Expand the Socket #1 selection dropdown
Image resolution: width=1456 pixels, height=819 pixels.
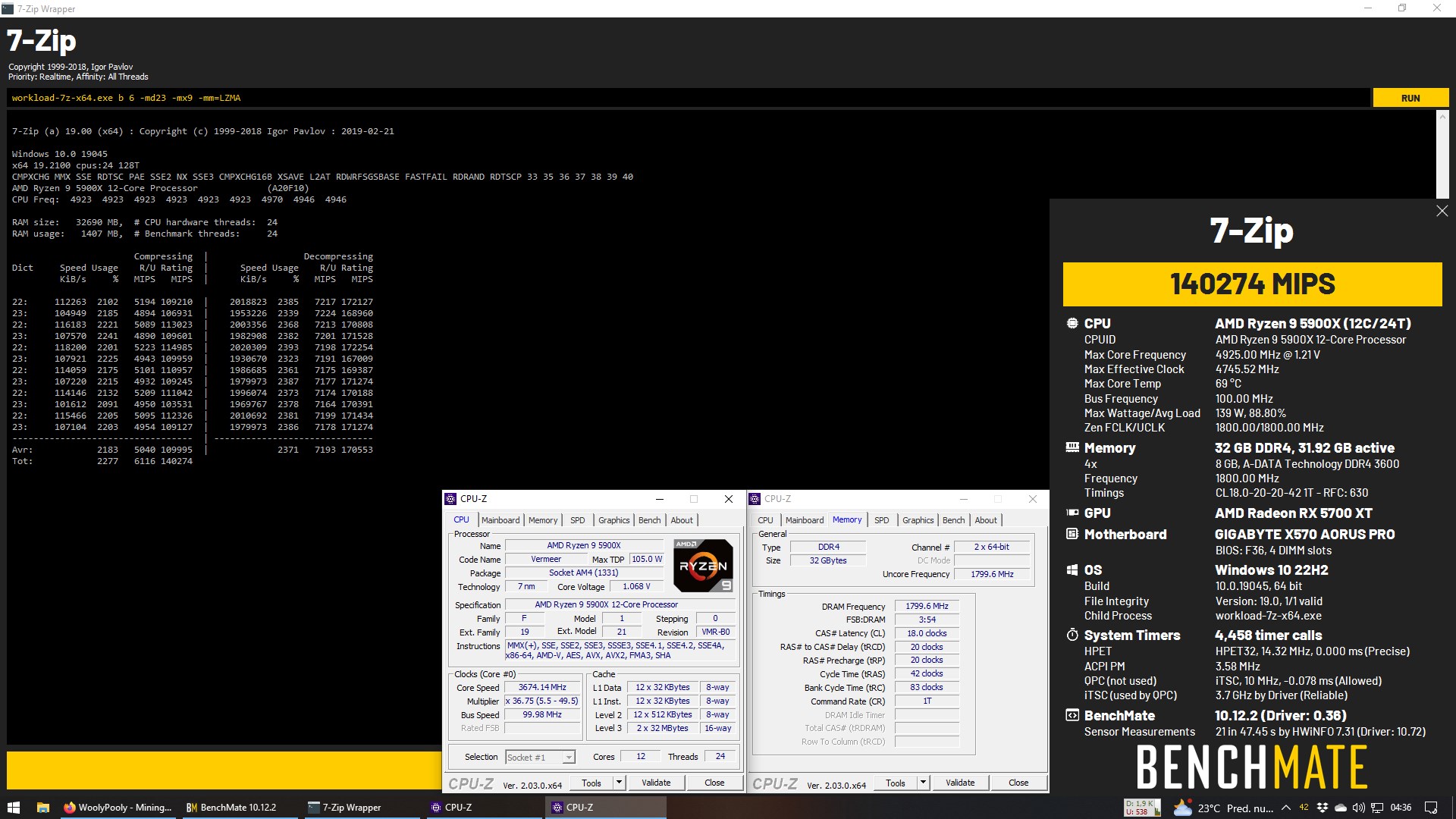coord(569,758)
